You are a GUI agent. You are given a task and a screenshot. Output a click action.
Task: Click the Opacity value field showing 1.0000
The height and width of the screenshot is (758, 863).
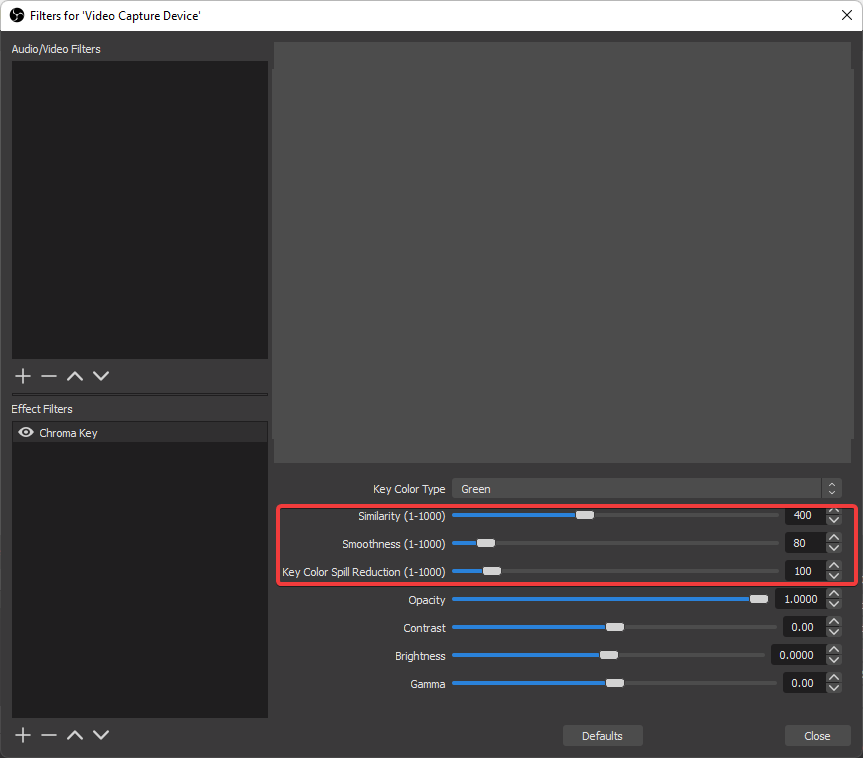800,599
